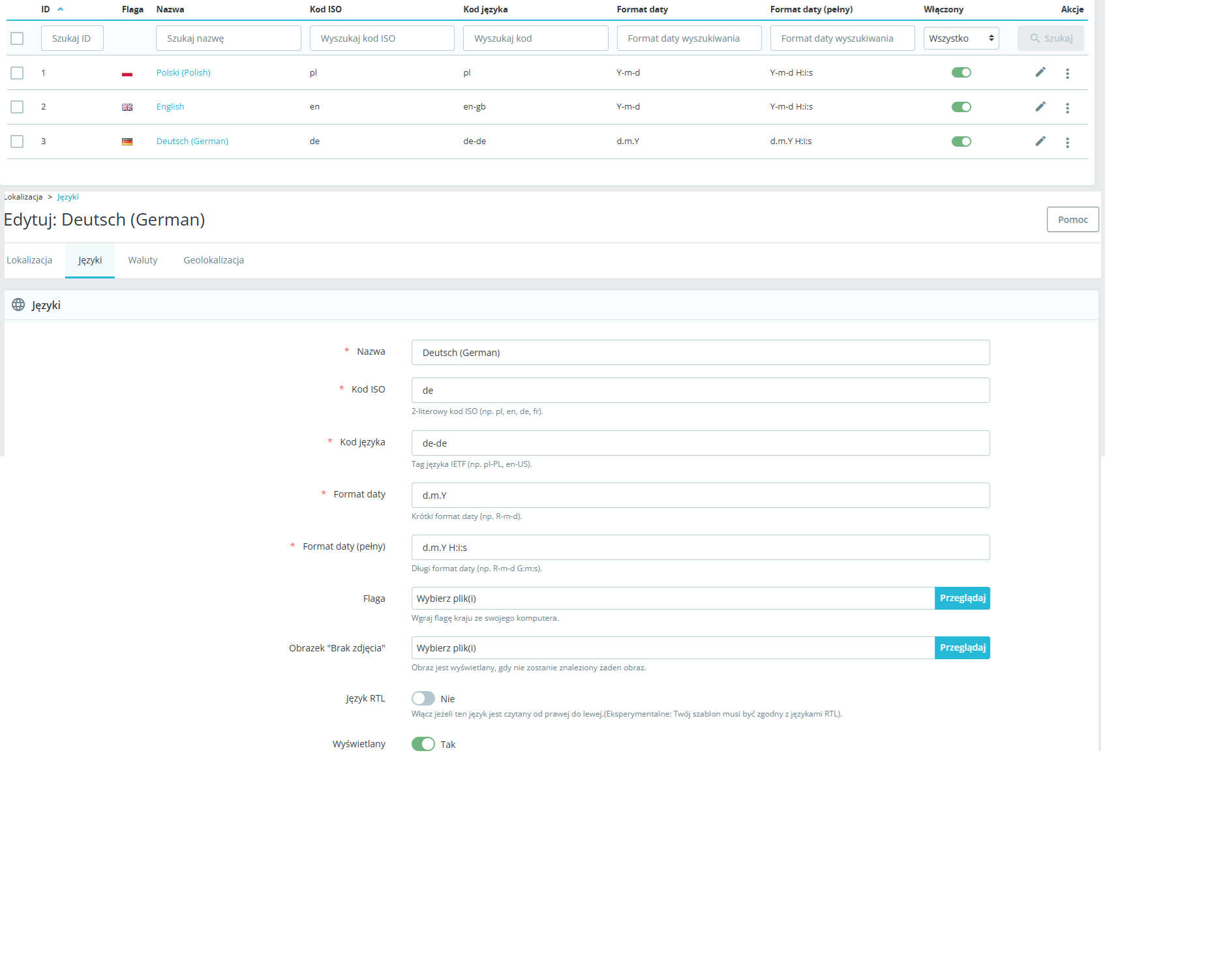Click the ID column sort arrow
The width and height of the screenshot is (1223, 980).
click(x=61, y=9)
